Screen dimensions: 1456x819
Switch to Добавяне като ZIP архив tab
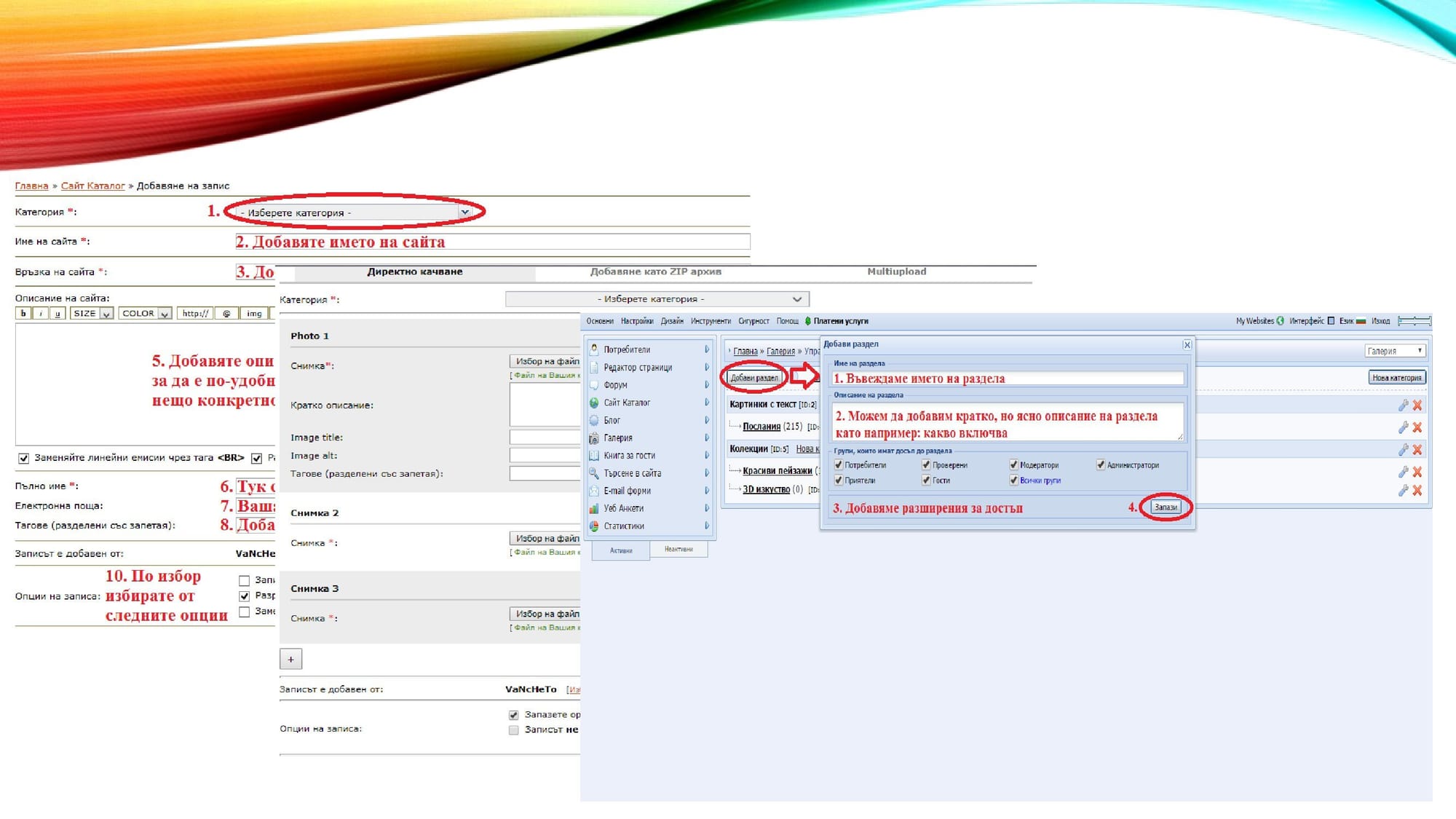coord(655,272)
